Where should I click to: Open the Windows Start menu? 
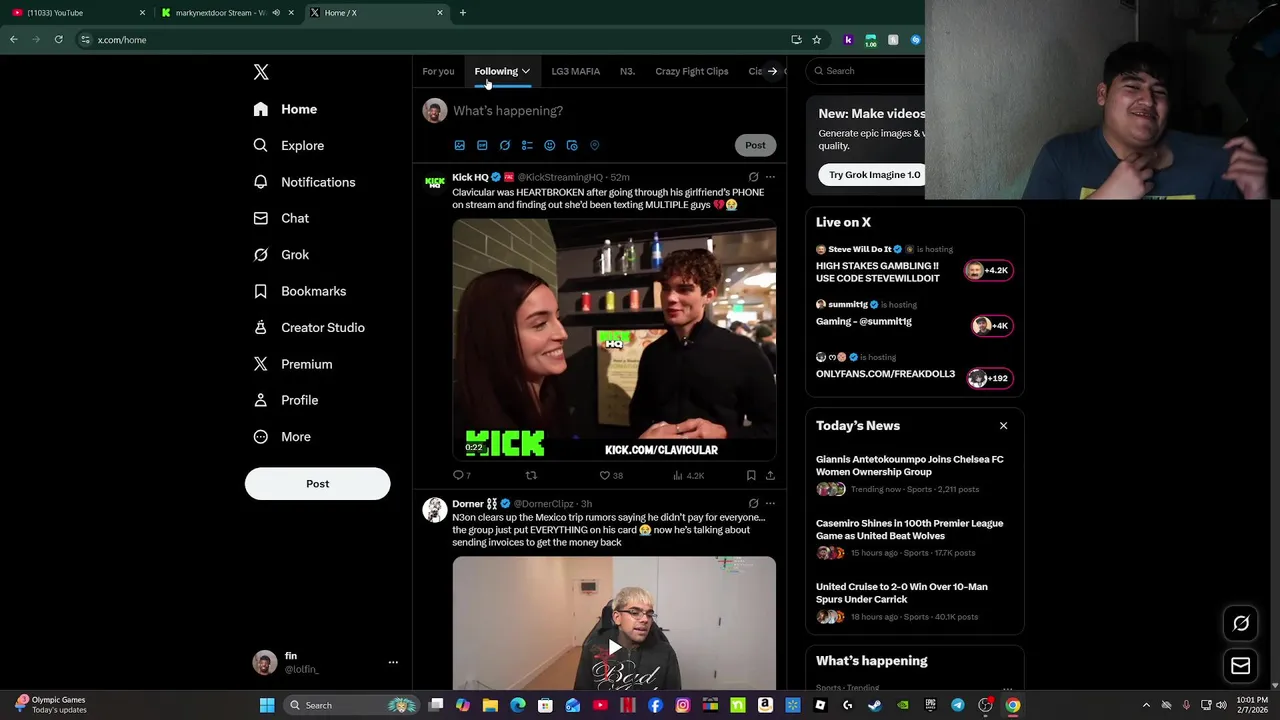267,706
